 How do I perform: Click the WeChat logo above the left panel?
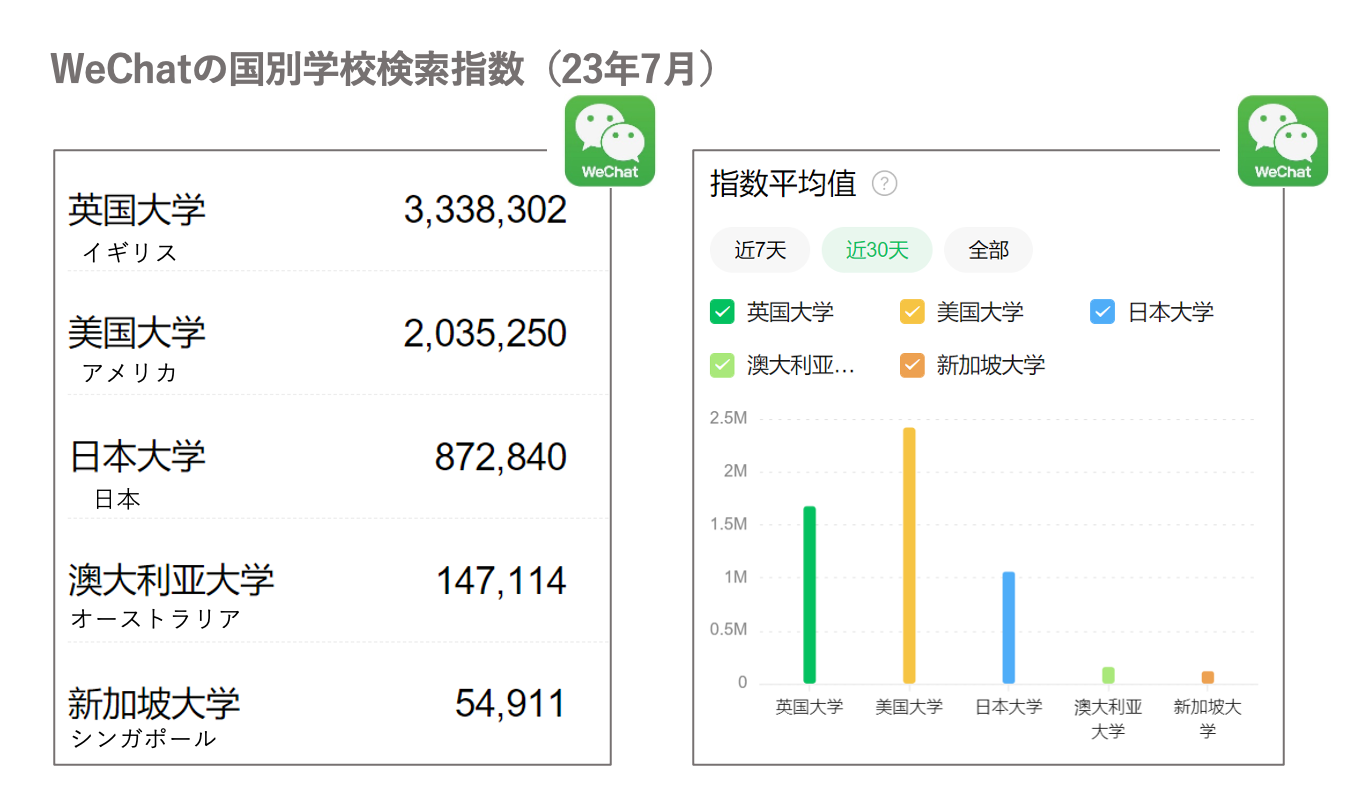pyautogui.click(x=609, y=141)
